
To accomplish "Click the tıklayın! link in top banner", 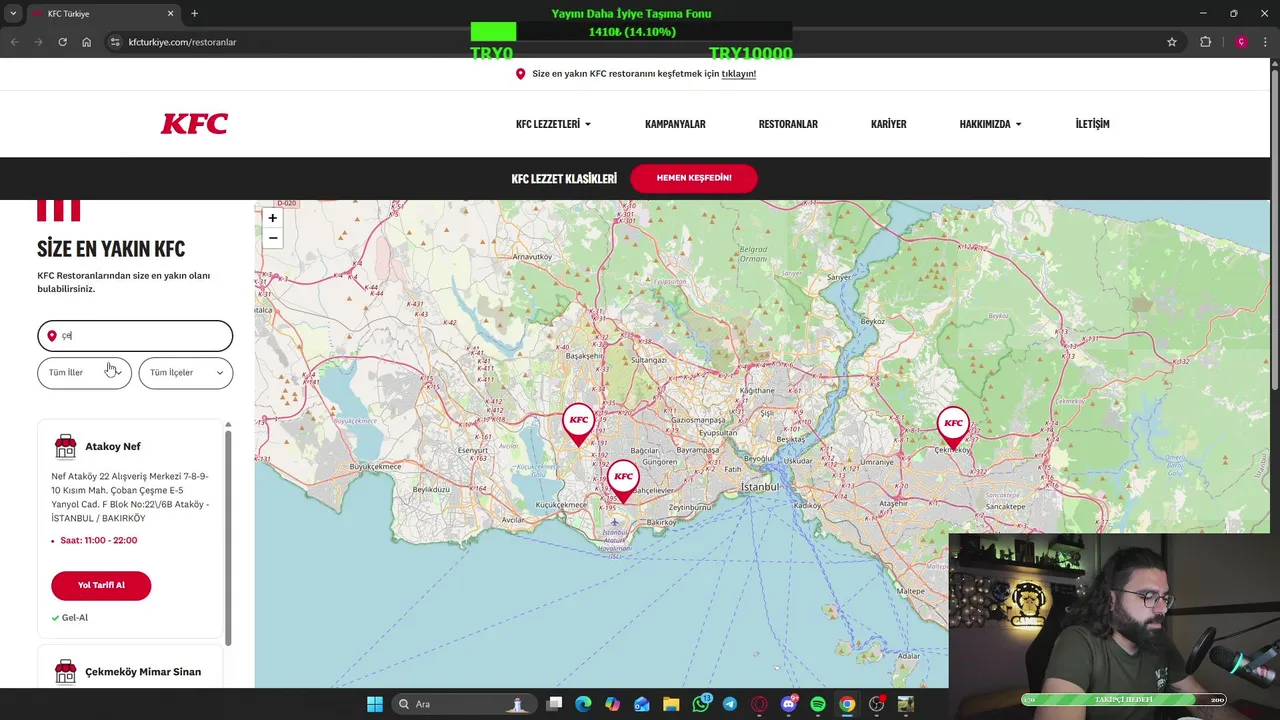I will click(739, 74).
